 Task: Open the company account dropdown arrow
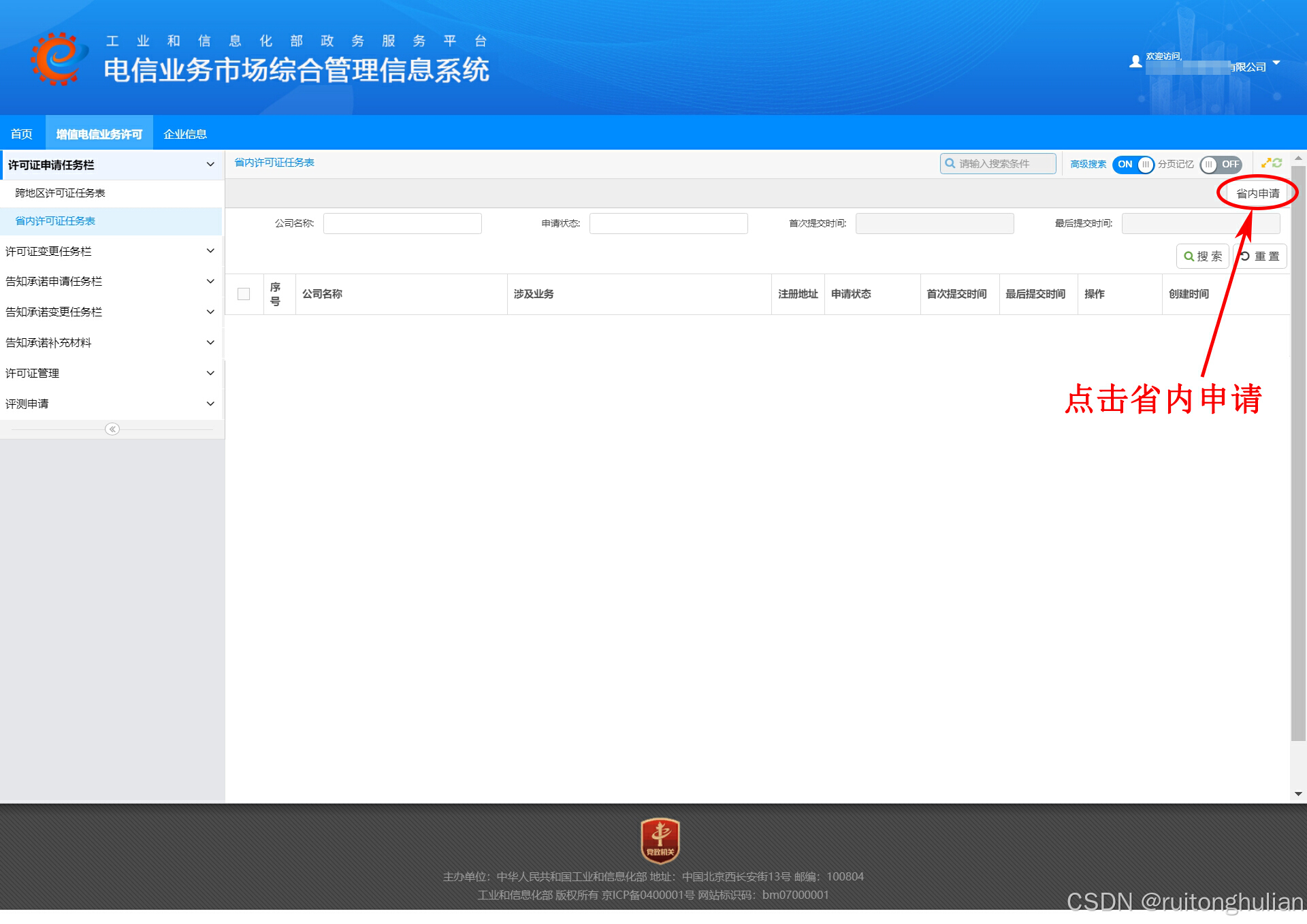1276,63
